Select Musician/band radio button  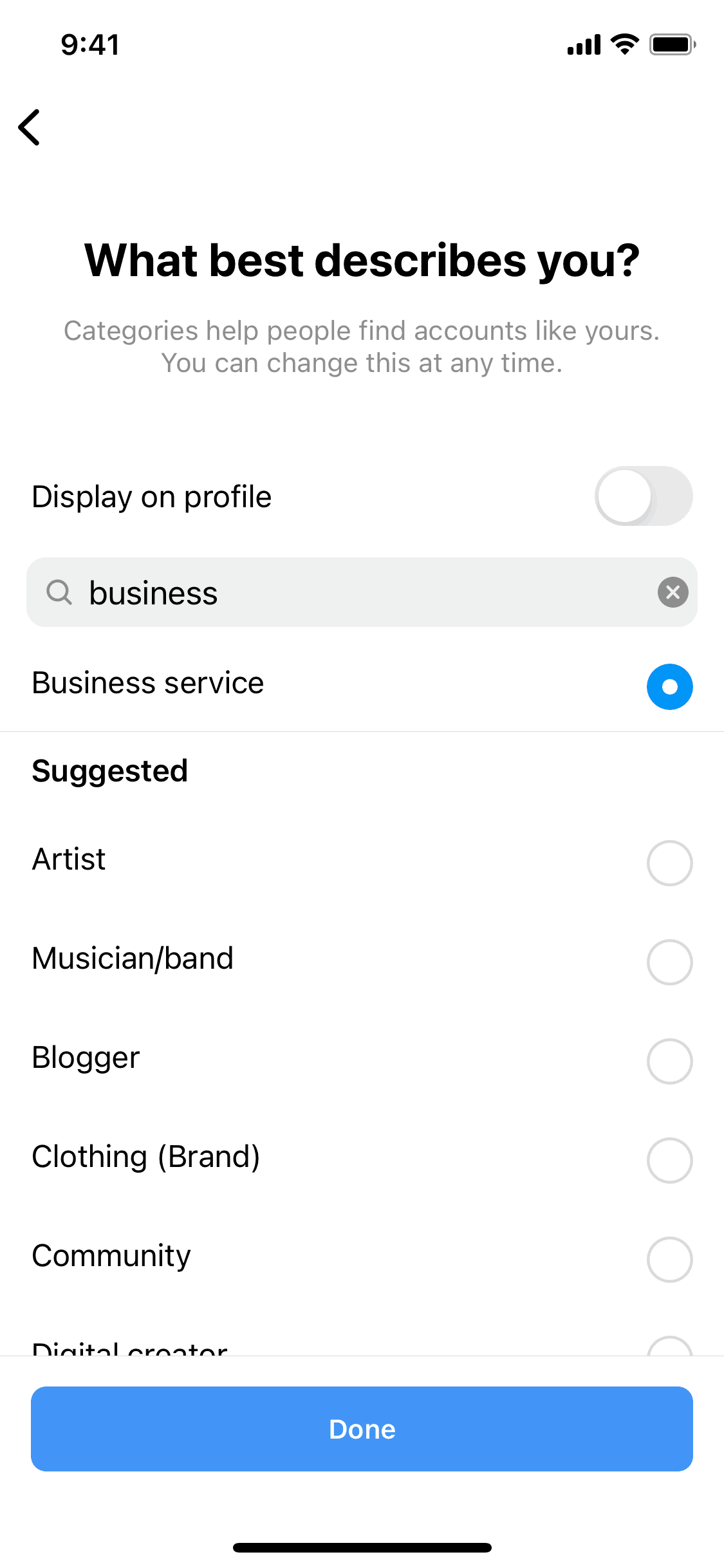[669, 962]
